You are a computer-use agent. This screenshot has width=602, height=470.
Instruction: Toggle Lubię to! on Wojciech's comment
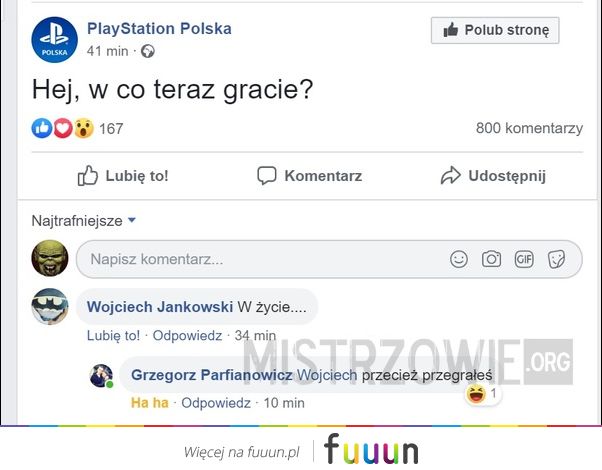[x=113, y=336]
